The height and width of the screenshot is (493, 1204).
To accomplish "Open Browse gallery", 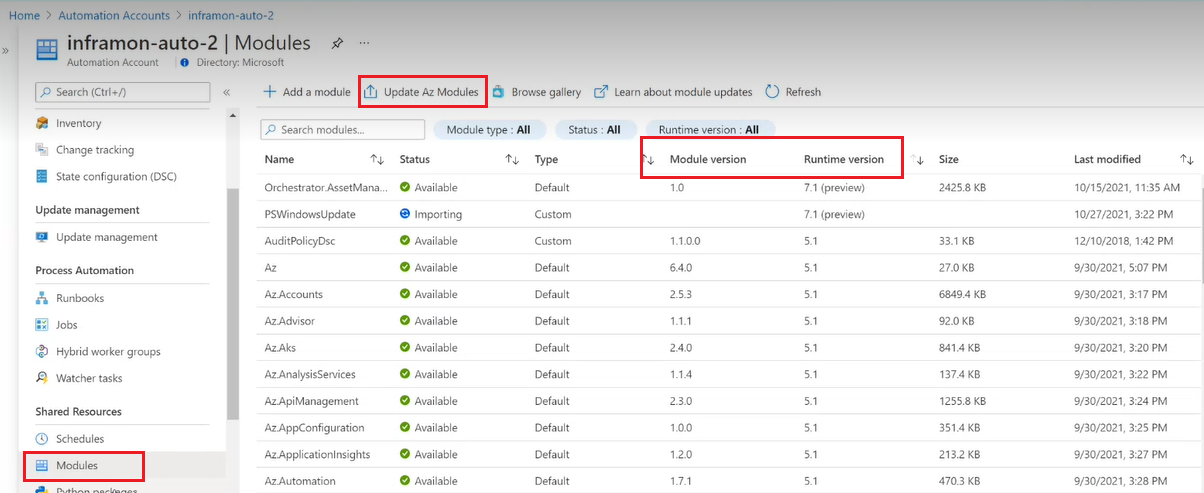I will [x=536, y=92].
